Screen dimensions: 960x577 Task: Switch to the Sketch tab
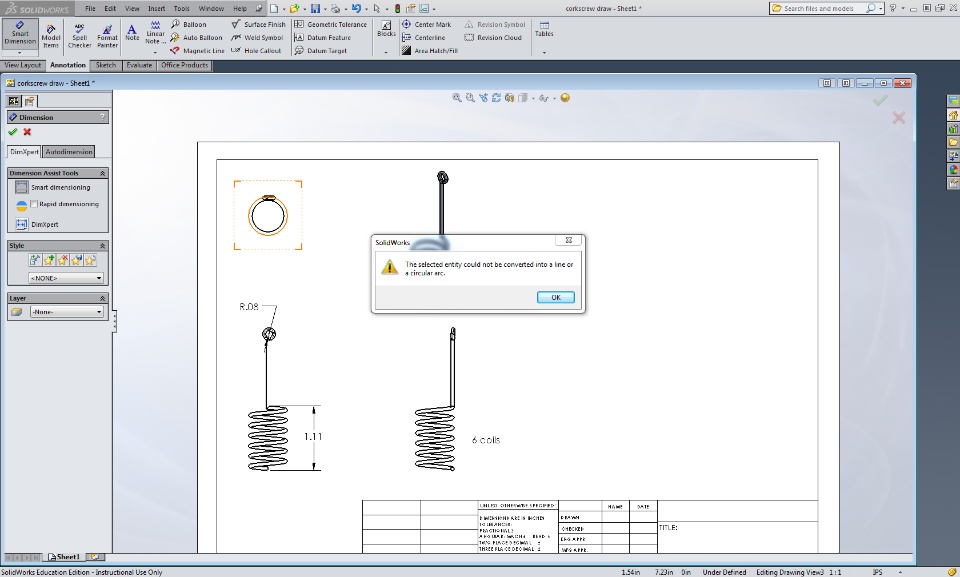[106, 65]
